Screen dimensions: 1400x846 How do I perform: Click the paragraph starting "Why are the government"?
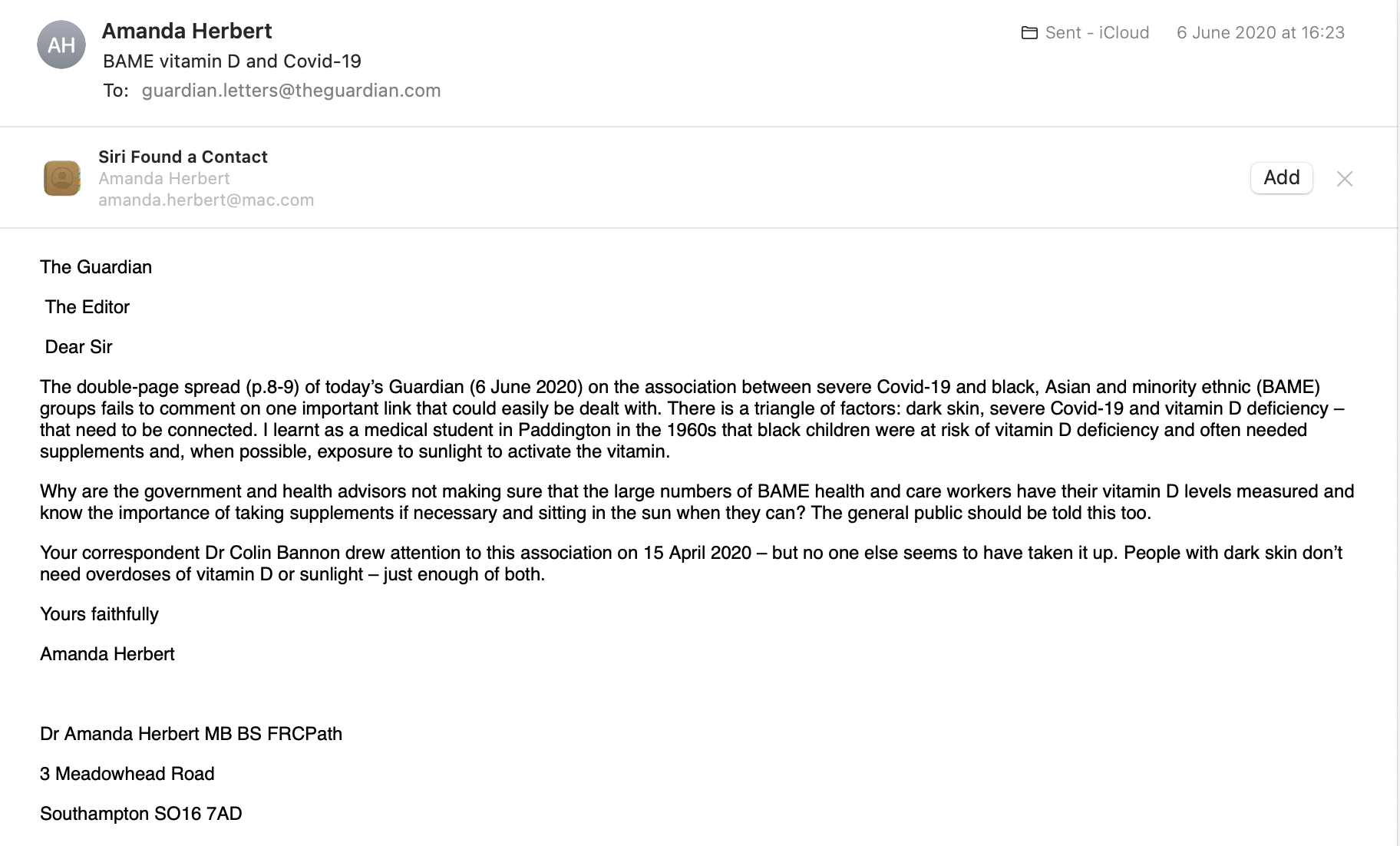(691, 502)
